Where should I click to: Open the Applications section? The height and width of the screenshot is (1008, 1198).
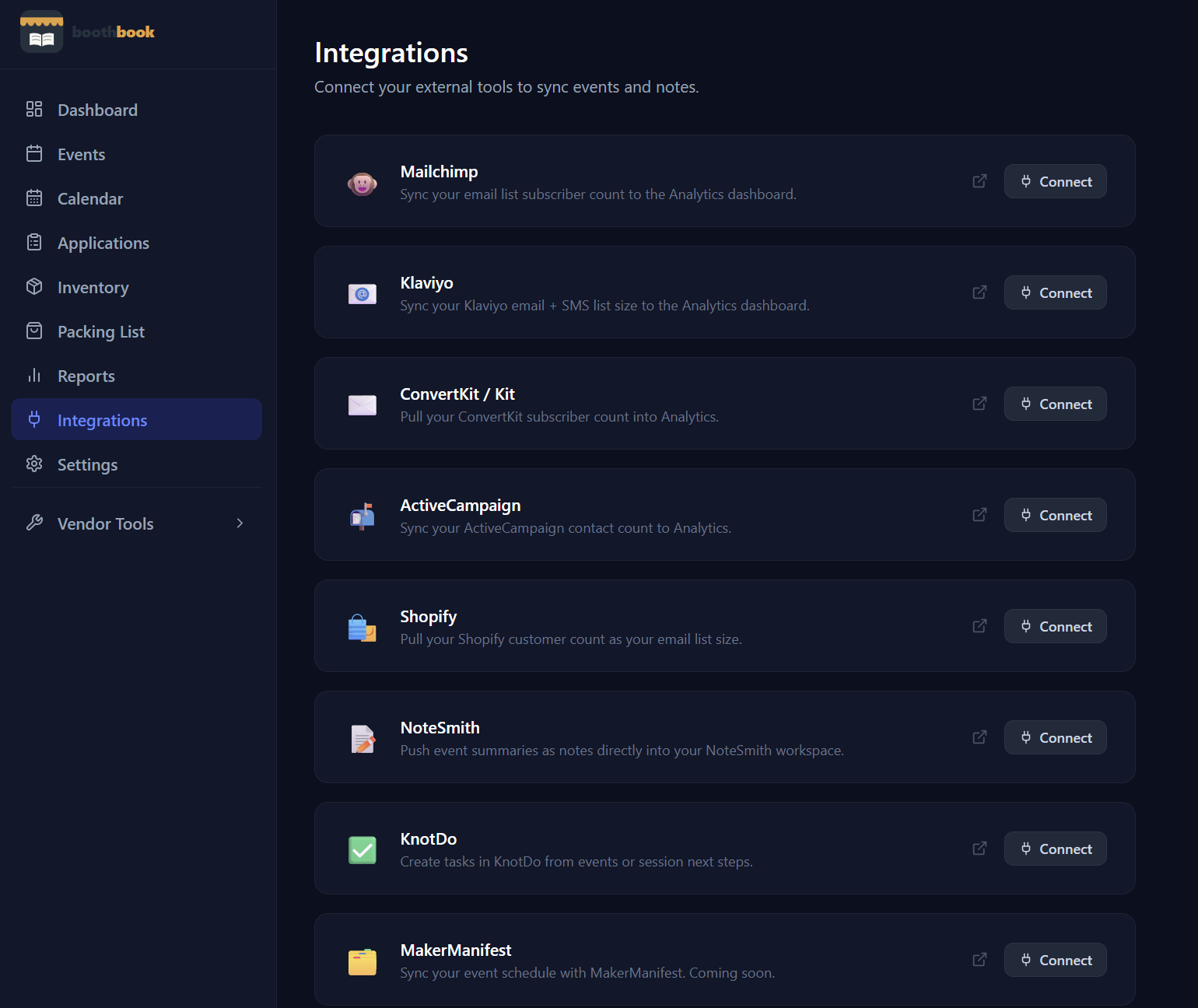coord(136,243)
